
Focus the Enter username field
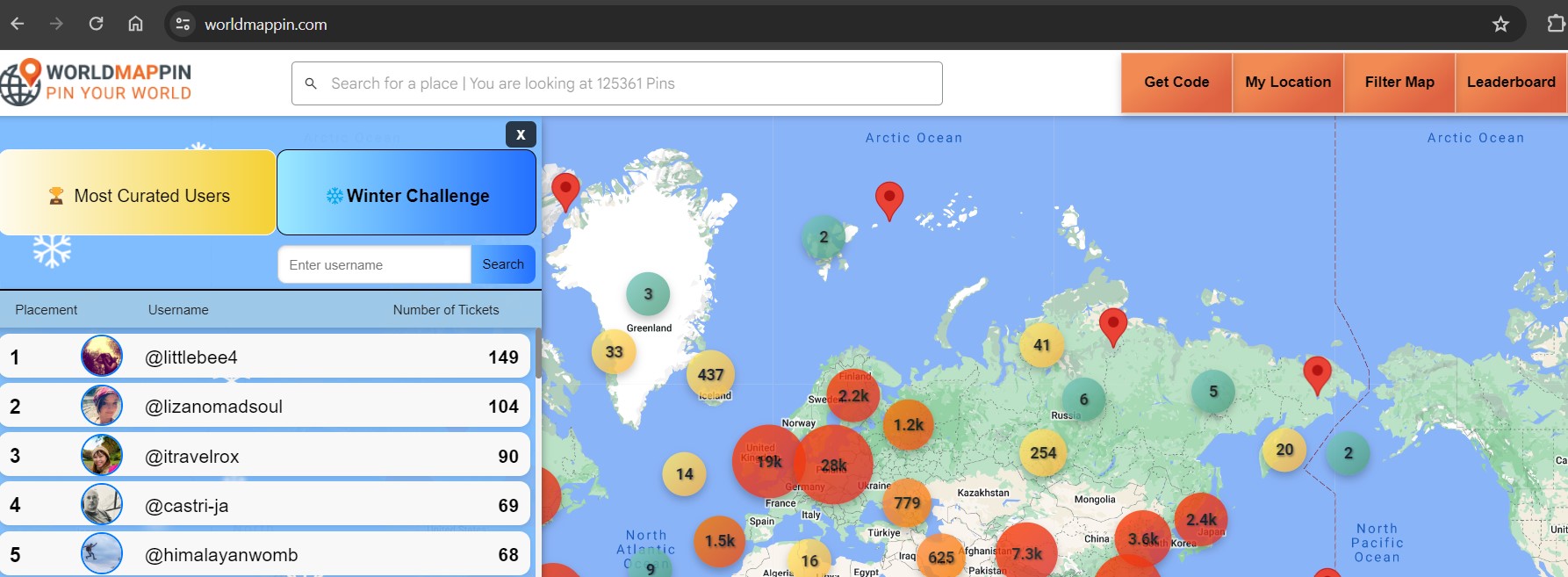point(375,264)
